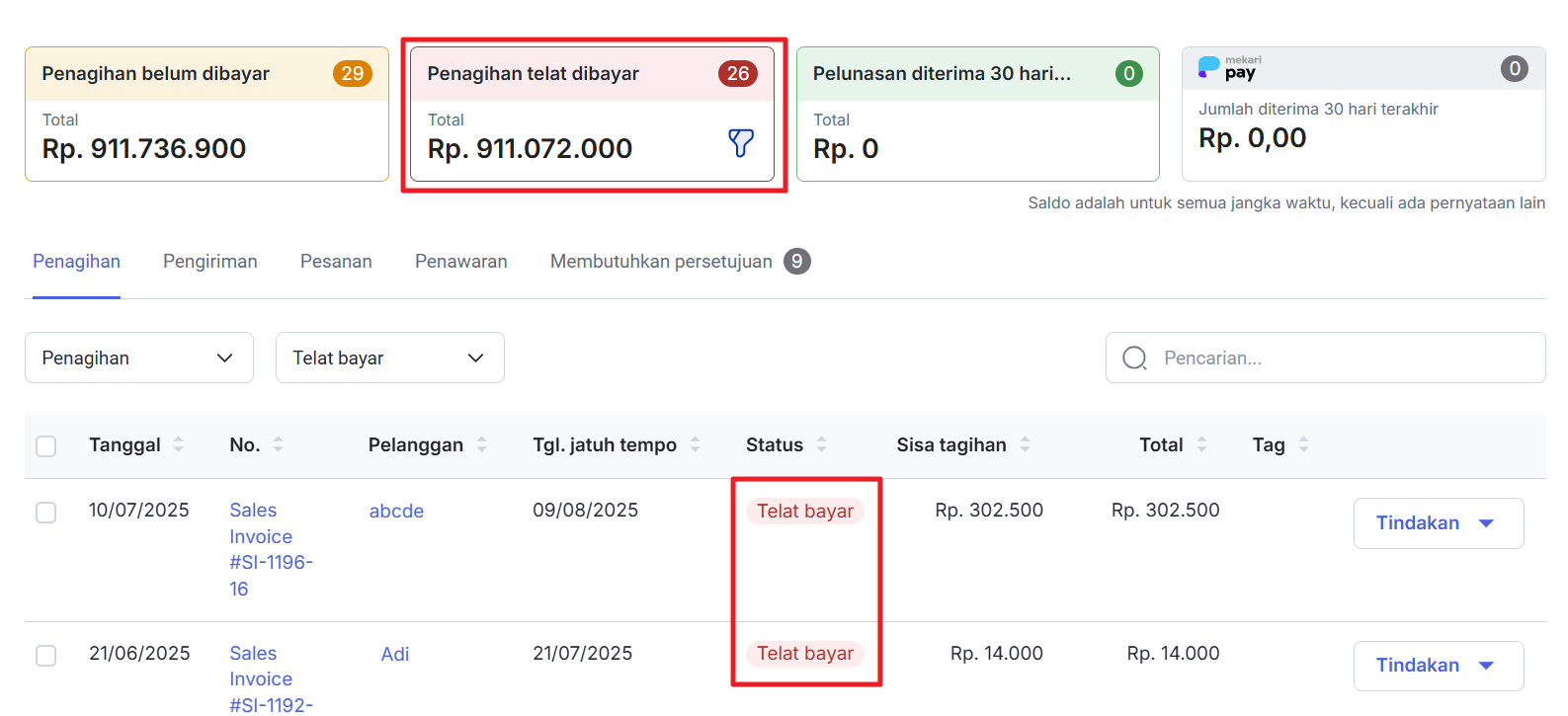Toggle the select-all checkbox in table header
Image resolution: width=1568 pixels, height=716 pixels.
click(46, 446)
